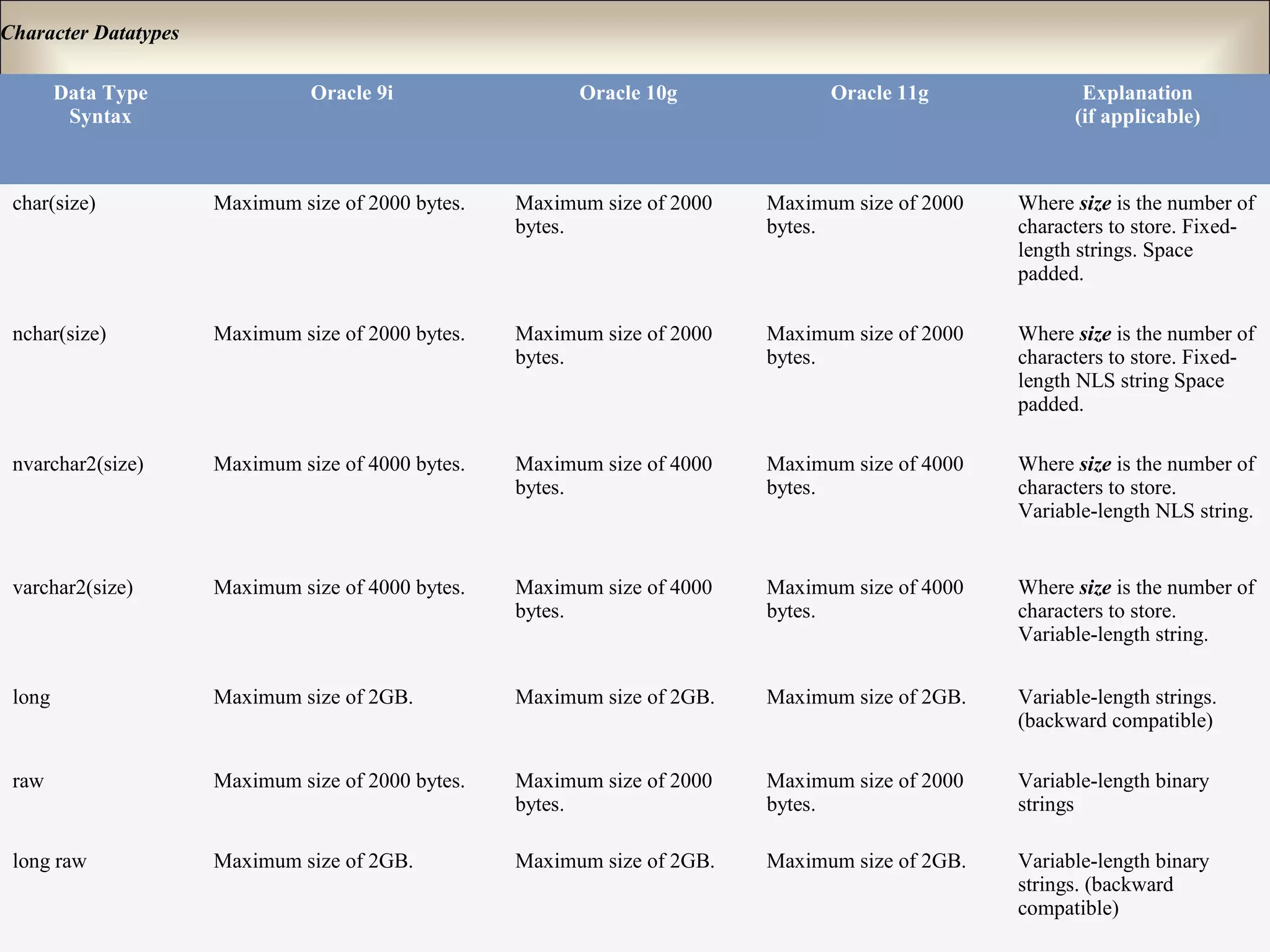Click Oracle 11g cell for varchar2(size)
The height and width of the screenshot is (952, 1270).
coord(864,599)
